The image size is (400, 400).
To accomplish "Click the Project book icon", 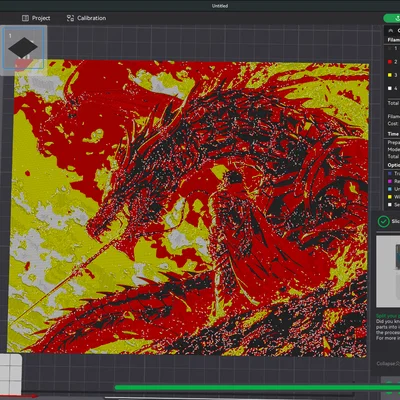I will (25, 18).
